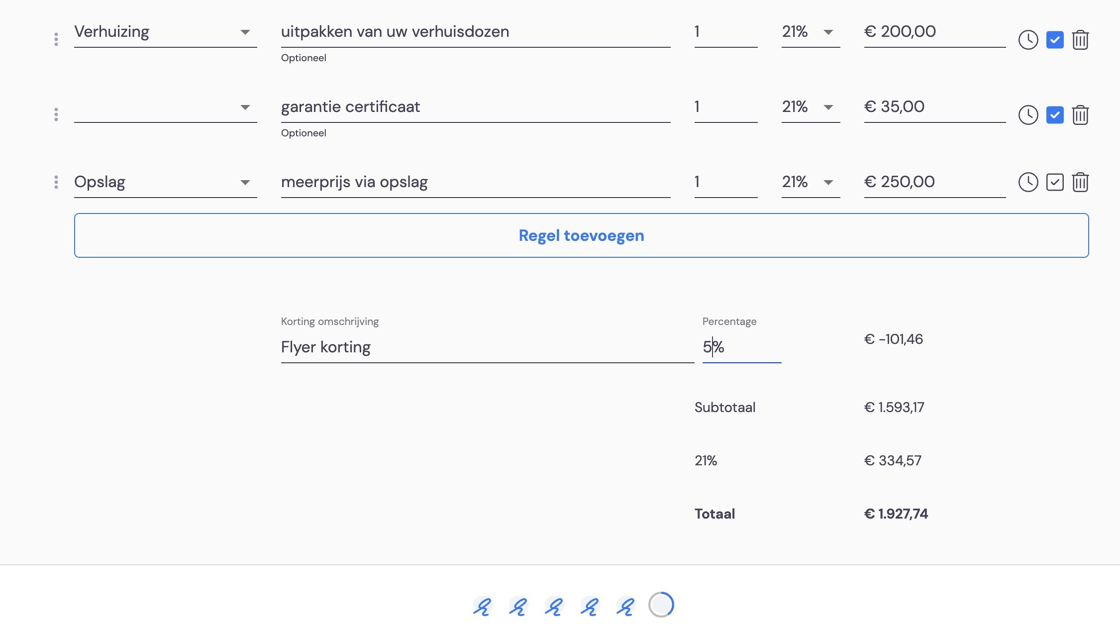Click the Flyer korting description field
The image size is (1120, 638).
[x=487, y=347]
